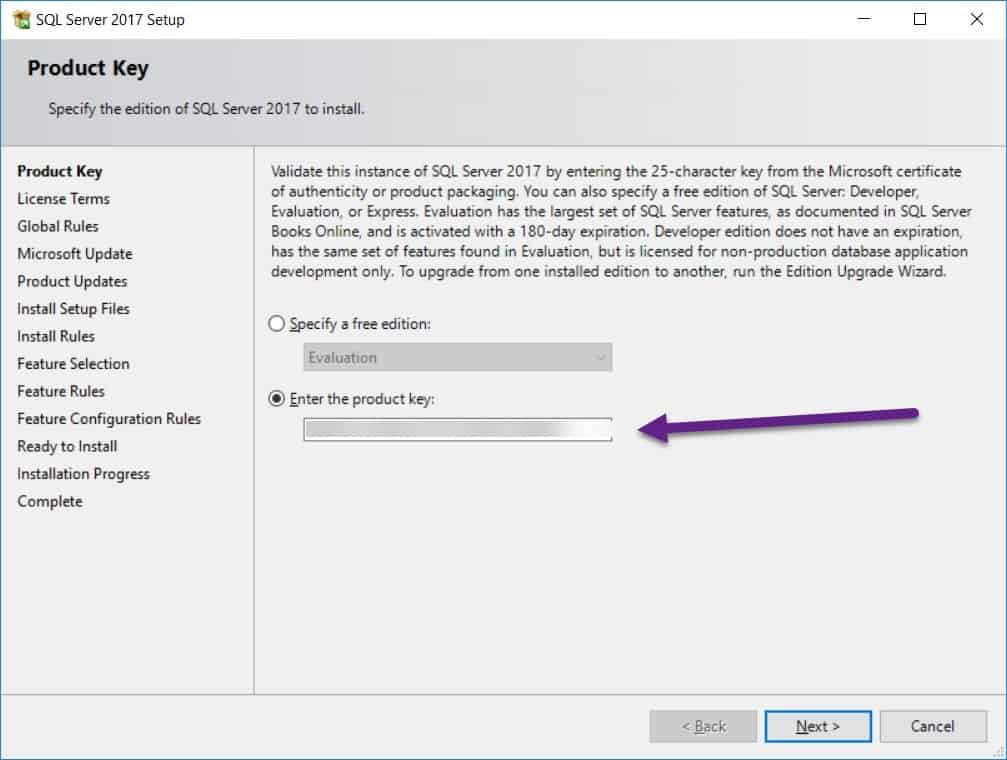The image size is (1007, 760).
Task: Select the Install Setup Files step
Action: (73, 309)
